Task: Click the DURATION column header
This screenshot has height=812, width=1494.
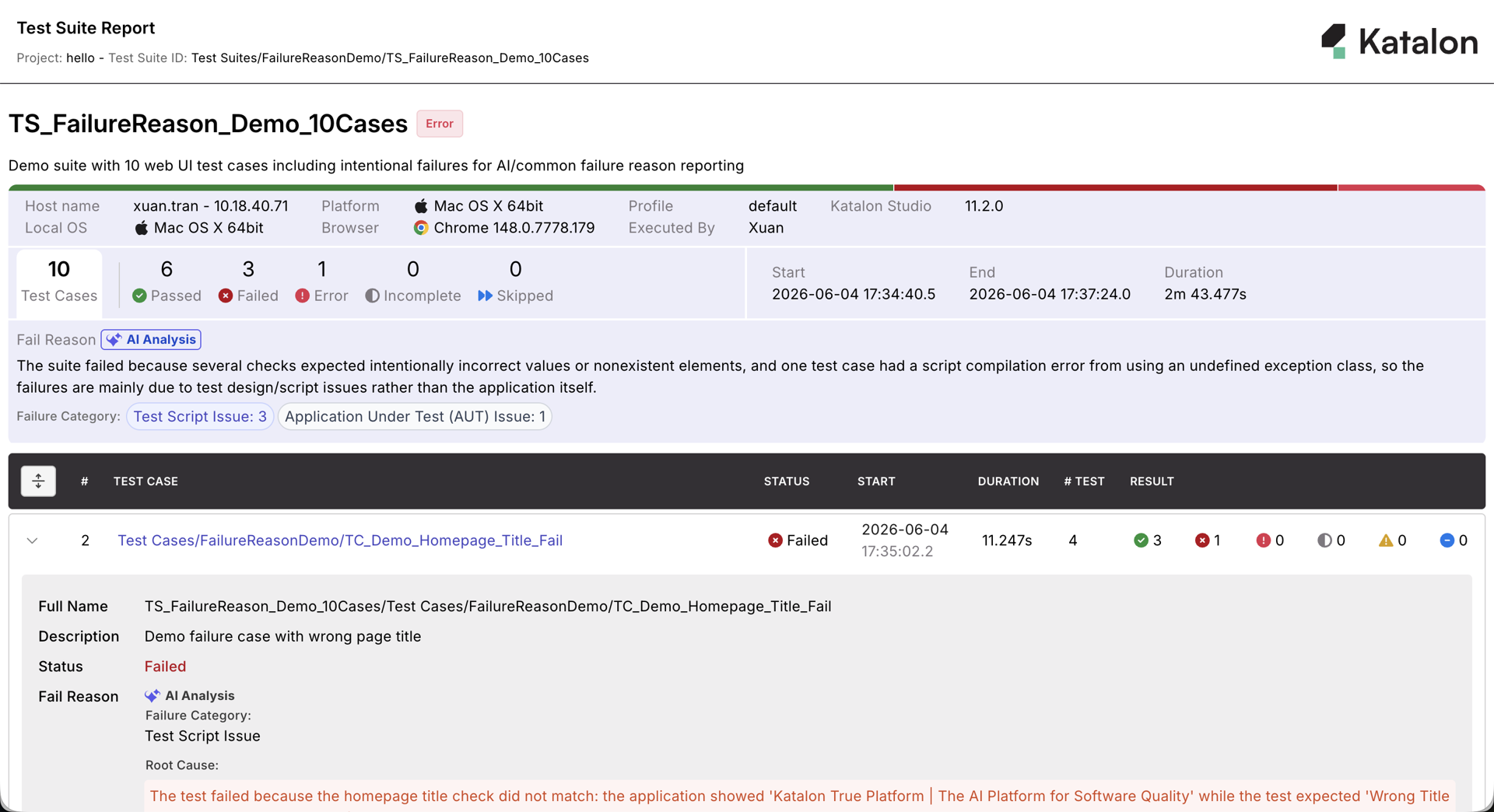Action: [1008, 481]
